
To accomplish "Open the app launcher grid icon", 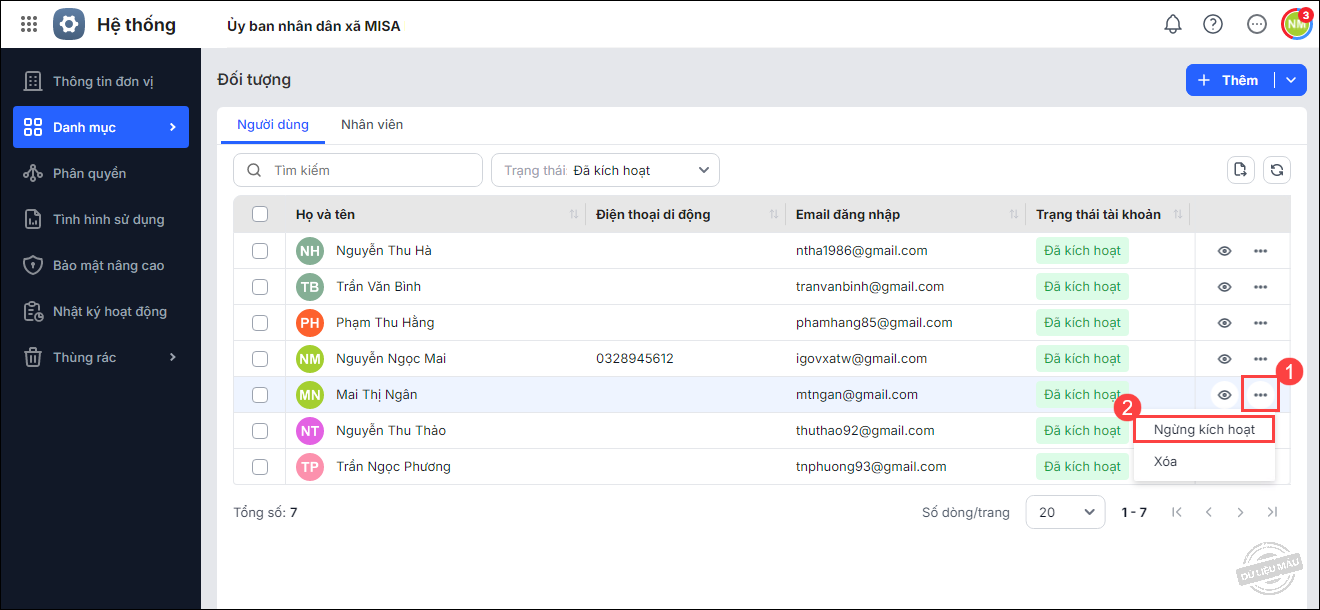I will point(29,24).
